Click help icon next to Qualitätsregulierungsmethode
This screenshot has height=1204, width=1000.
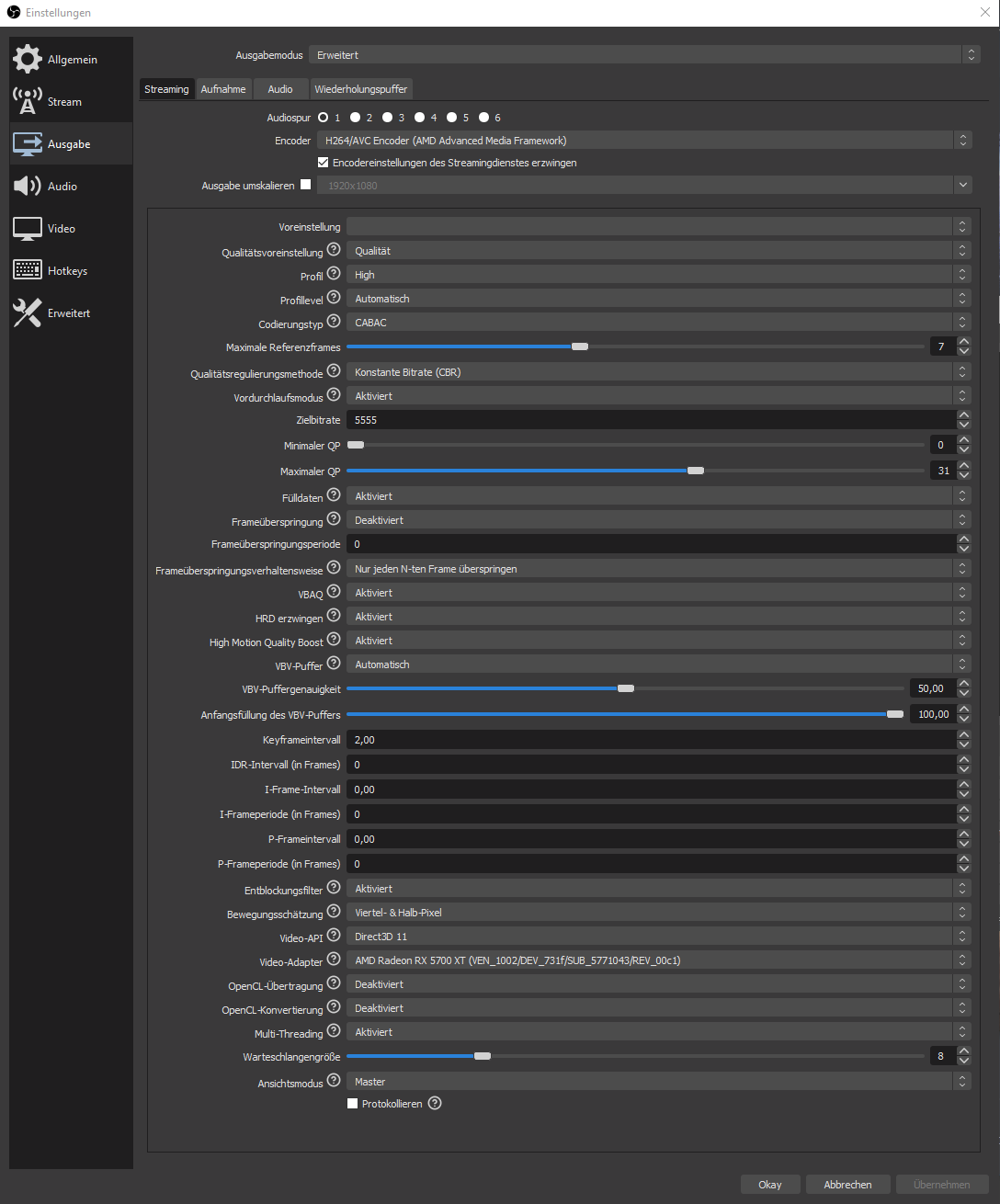pyautogui.click(x=334, y=370)
